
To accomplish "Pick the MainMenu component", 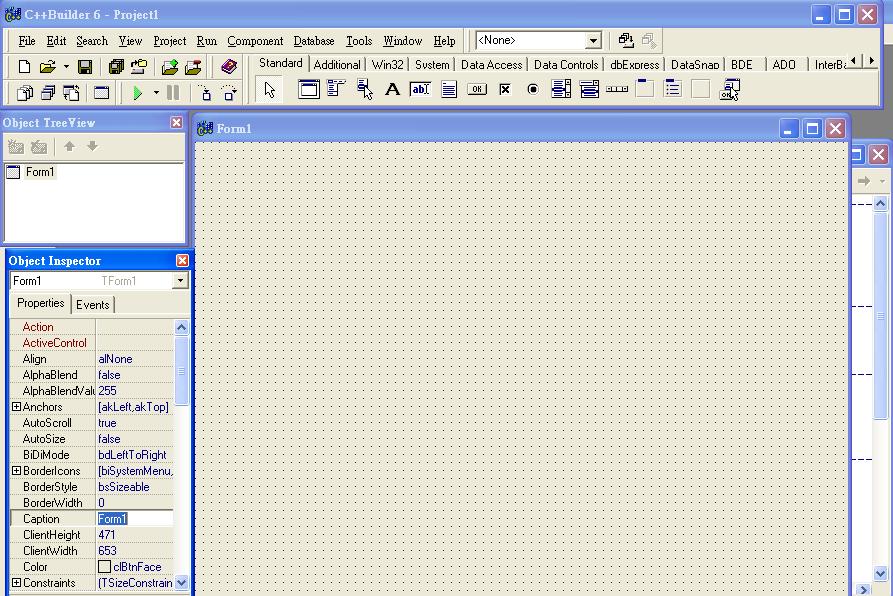I will (337, 89).
